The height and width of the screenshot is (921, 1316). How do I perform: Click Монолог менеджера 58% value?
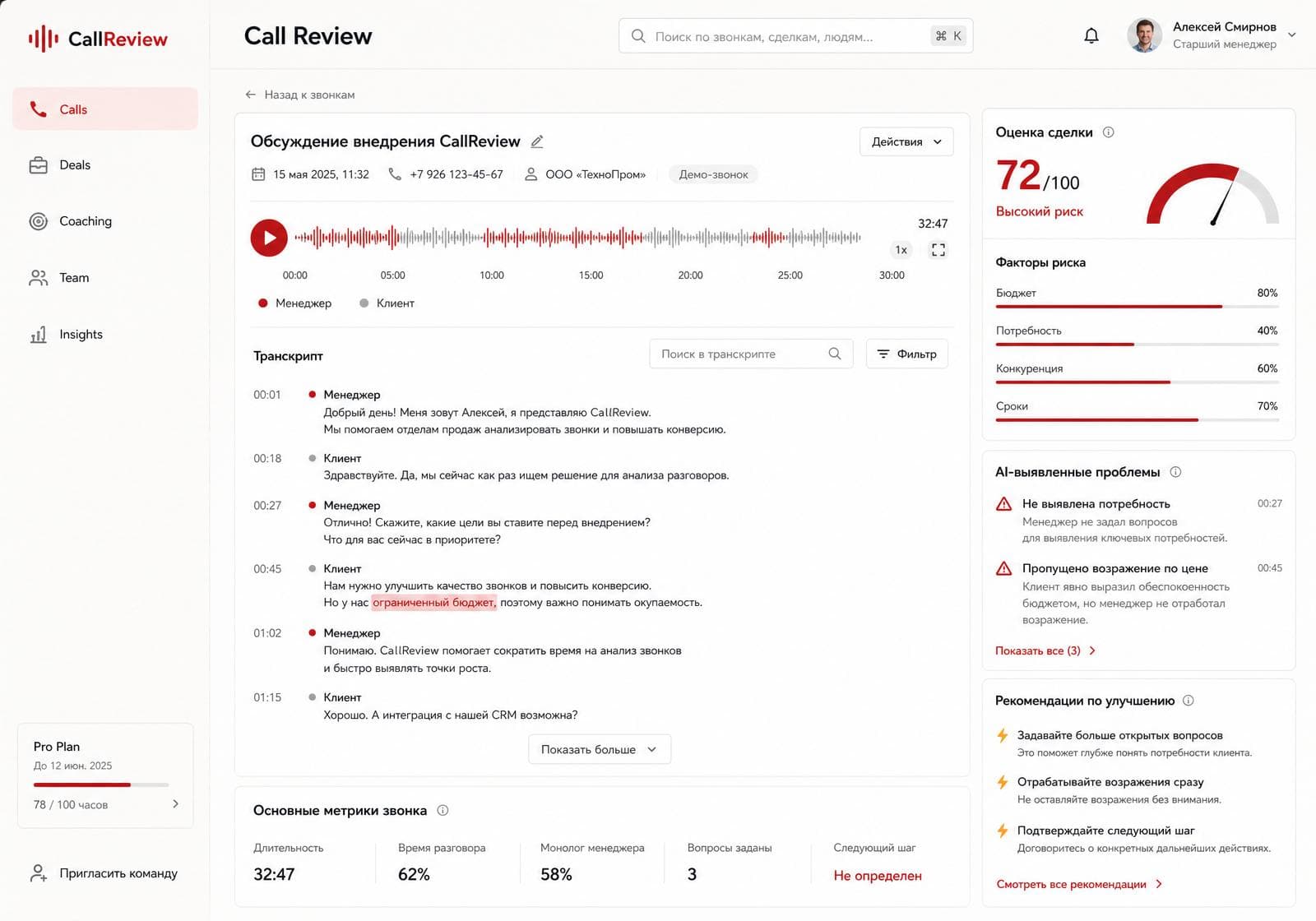(x=556, y=874)
